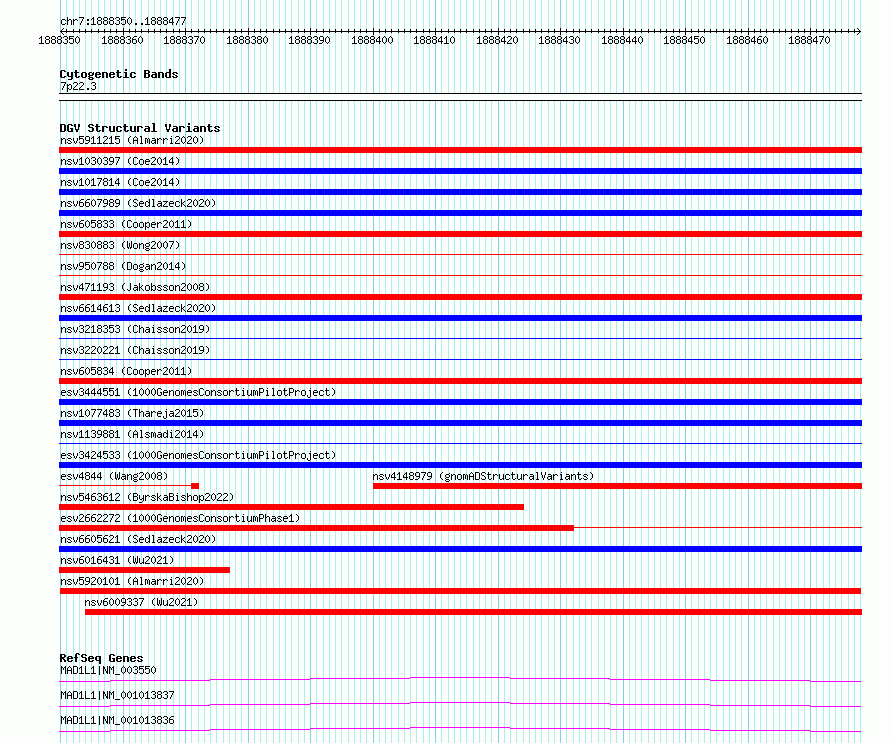
Task: Click esv4844 (Wang2008) variant label
Action: [x=114, y=476]
